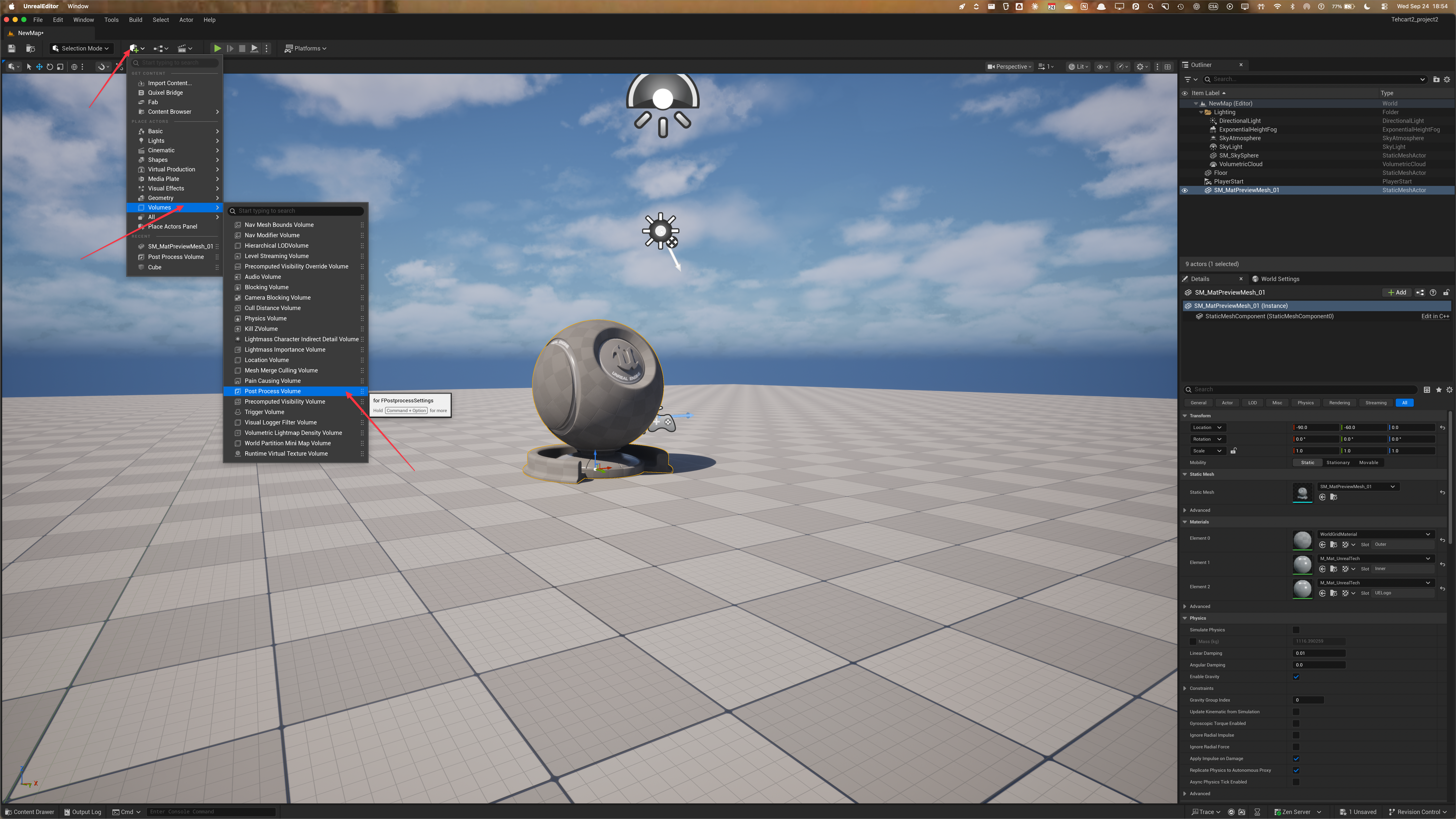Browse to the Static Mesh asset in Content Browser
The height and width of the screenshot is (819, 1456).
[x=1334, y=497]
